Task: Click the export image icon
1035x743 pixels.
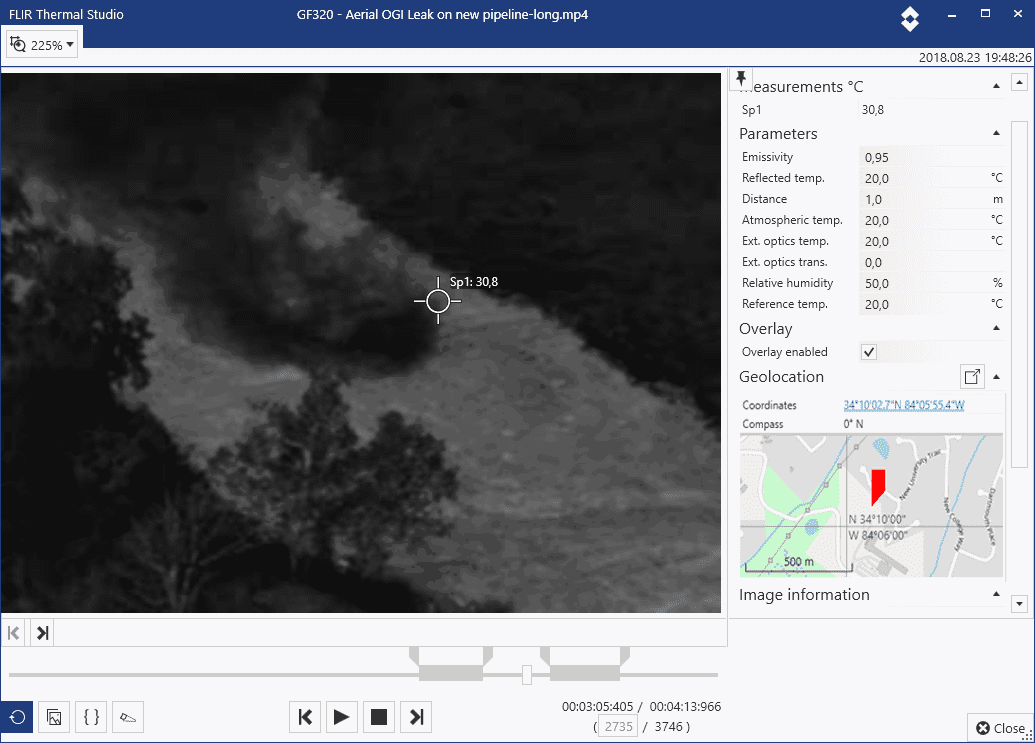Action: [55, 716]
